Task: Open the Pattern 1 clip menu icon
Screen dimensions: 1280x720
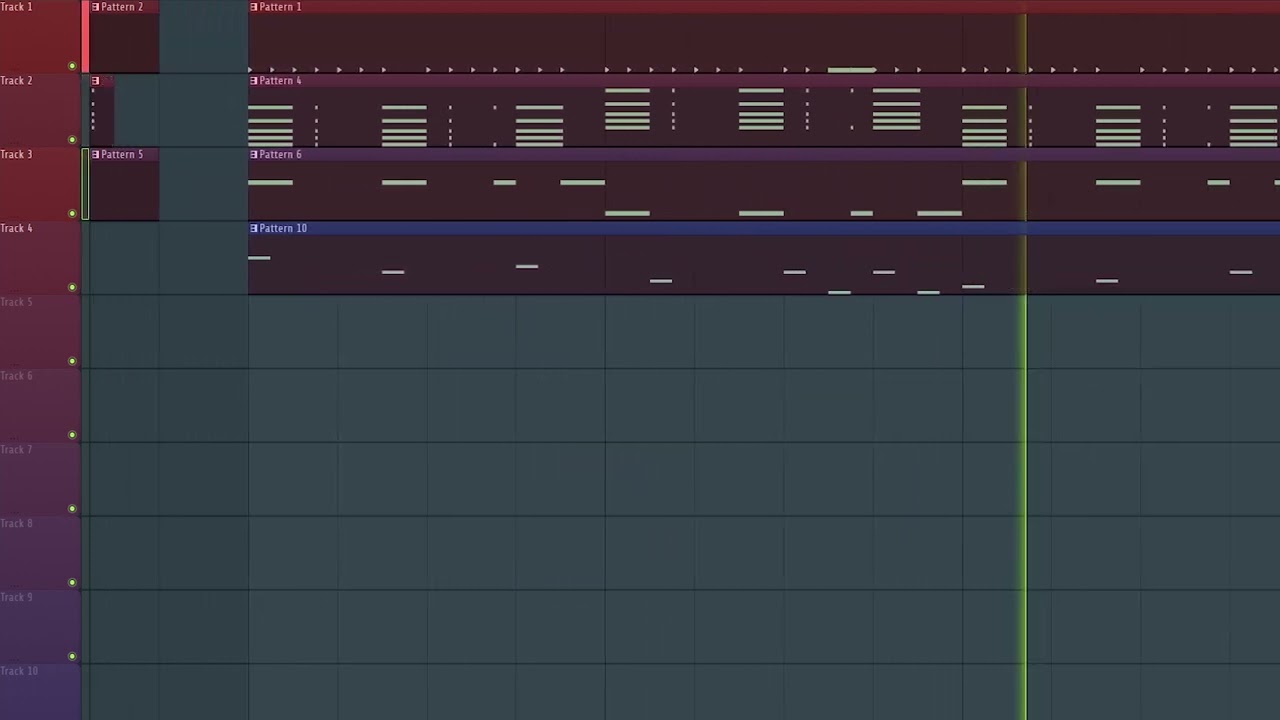Action: click(254, 7)
